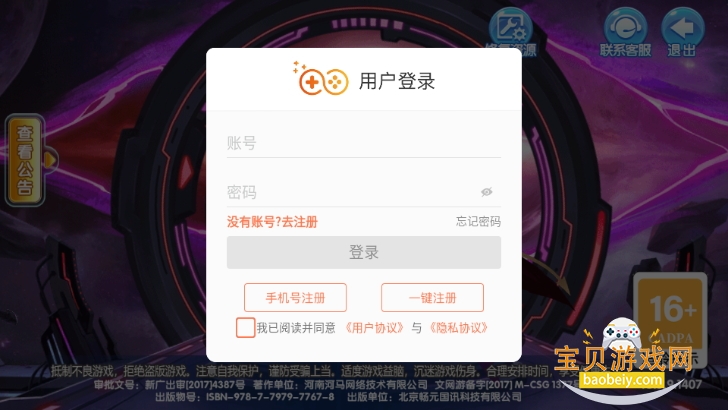Open the 忘记密码 forgot password link
Screen dimensions: 728x410
[x=478, y=221]
